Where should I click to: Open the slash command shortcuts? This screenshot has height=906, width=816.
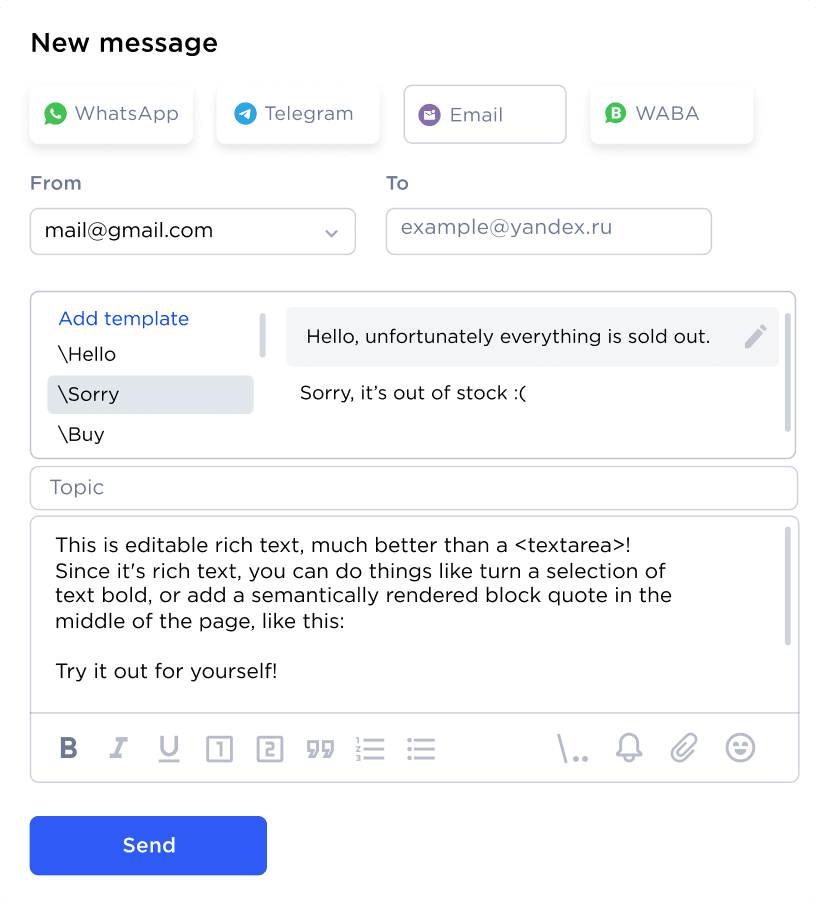click(573, 748)
